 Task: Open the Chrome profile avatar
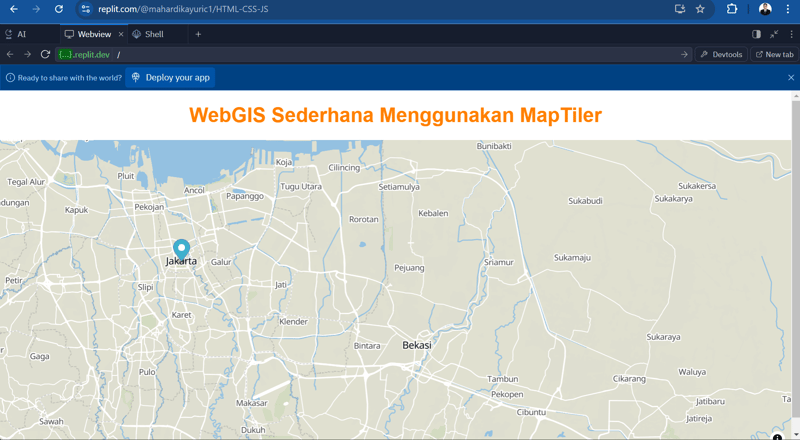pyautogui.click(x=765, y=9)
